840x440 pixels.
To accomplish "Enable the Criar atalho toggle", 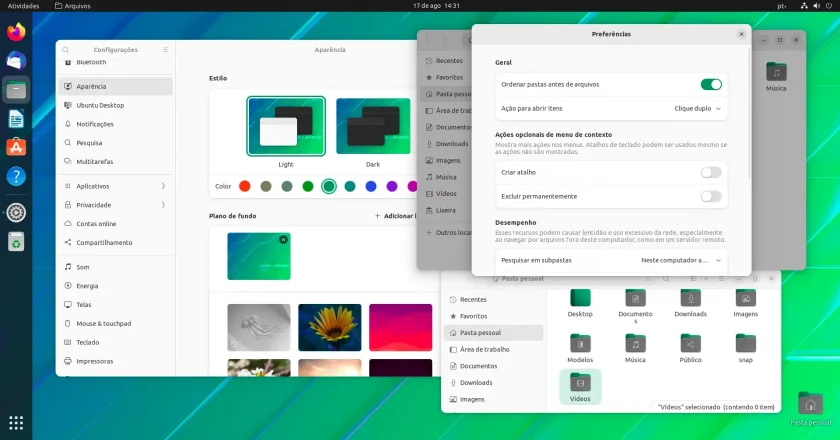I will pos(711,172).
